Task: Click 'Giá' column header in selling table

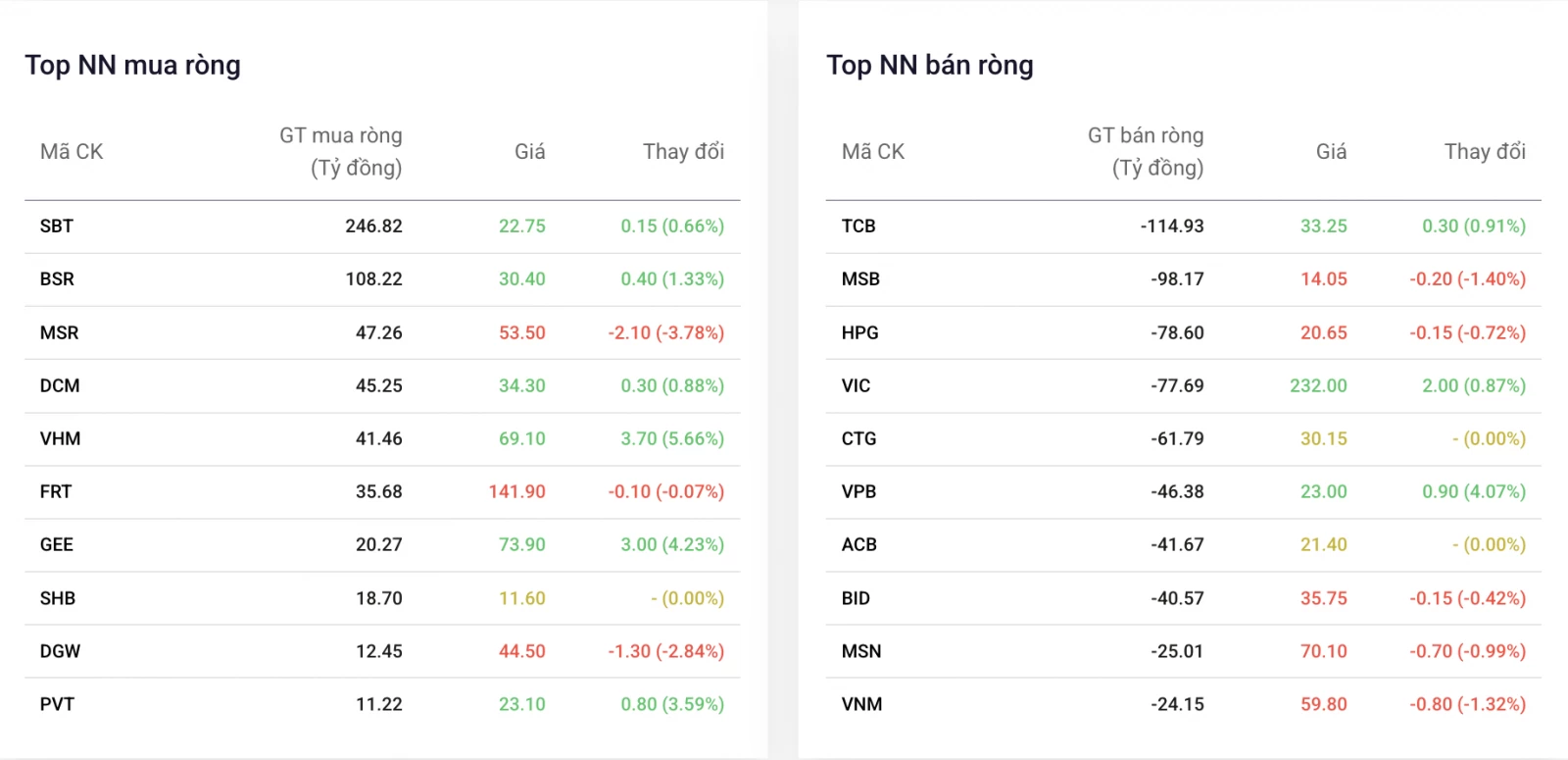Action: 1332,151
